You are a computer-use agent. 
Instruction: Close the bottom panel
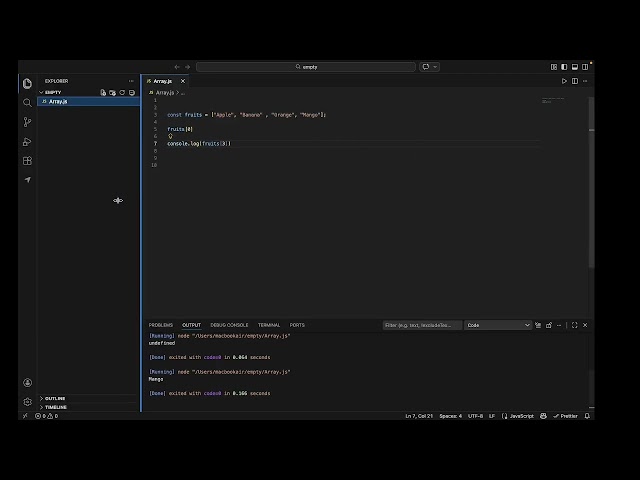pyautogui.click(x=585, y=325)
